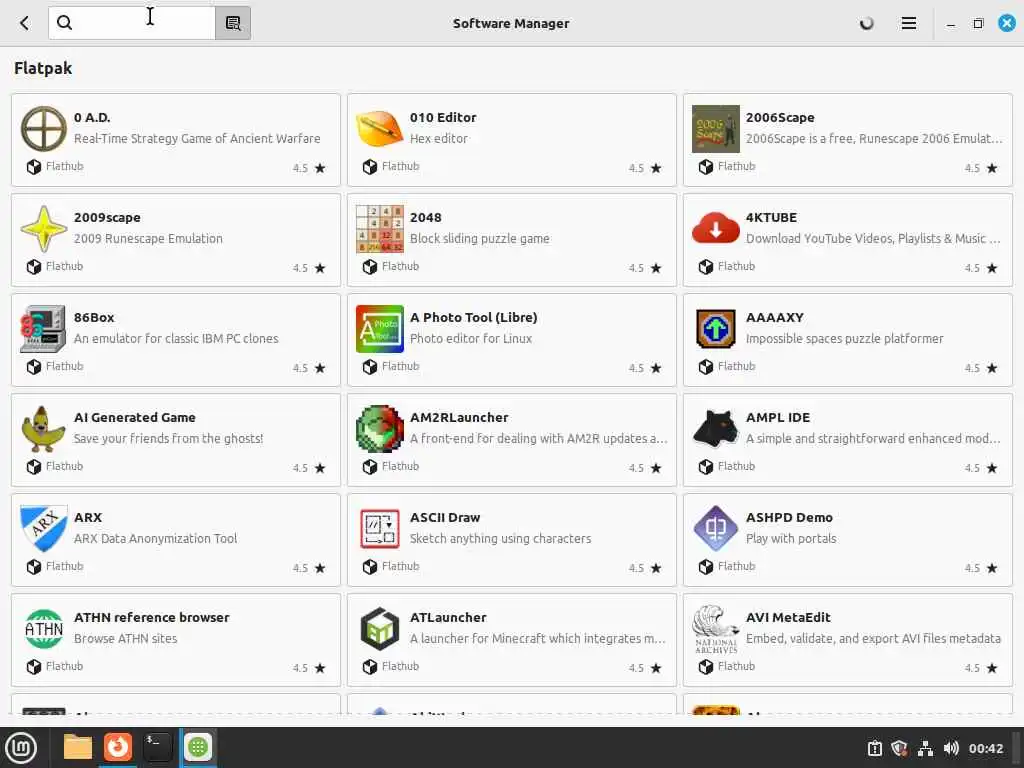This screenshot has height=768, width=1024.
Task: Open Firefox from the taskbar
Action: coord(118,747)
